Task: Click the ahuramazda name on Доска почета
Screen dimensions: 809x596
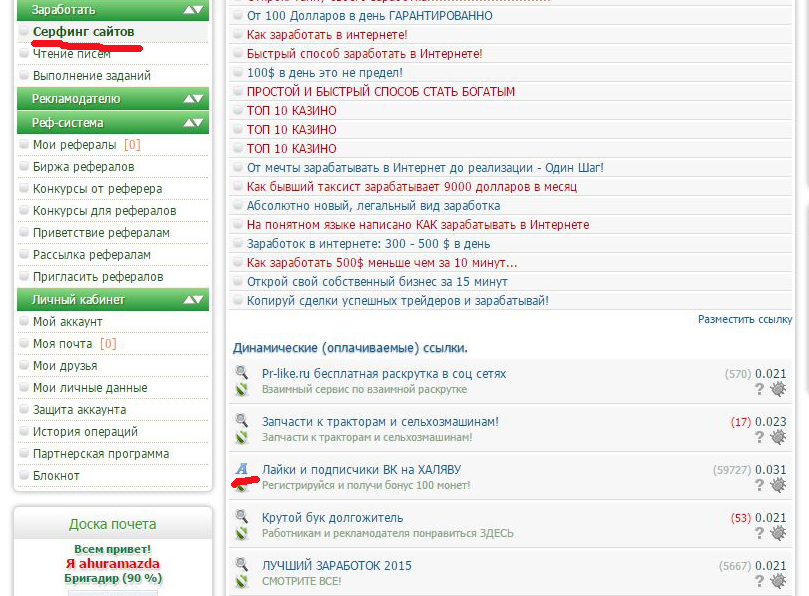Action: pyautogui.click(x=119, y=563)
